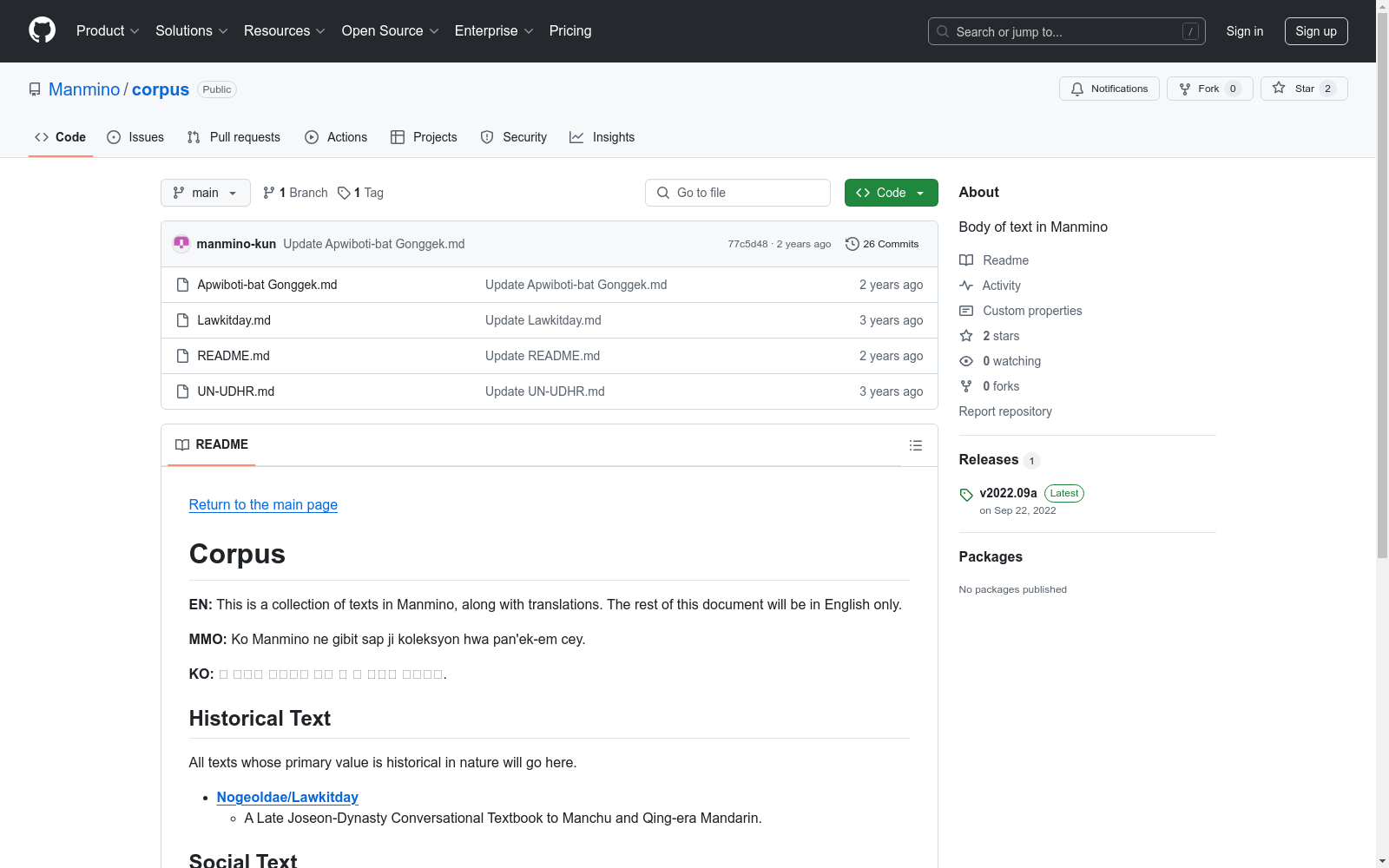
Task: Open the UN-UDHR.md file
Action: coord(236,391)
